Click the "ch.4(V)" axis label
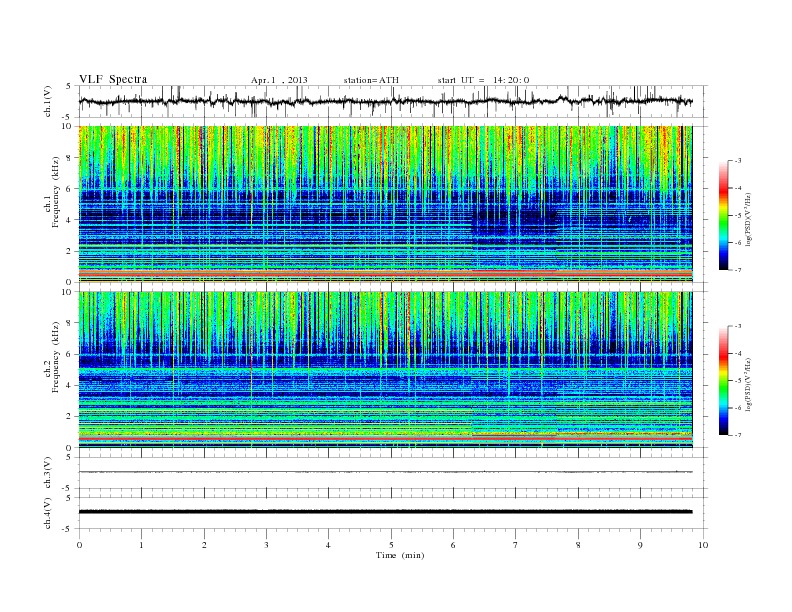Screen dimensions: 792x612 pyautogui.click(x=48, y=513)
